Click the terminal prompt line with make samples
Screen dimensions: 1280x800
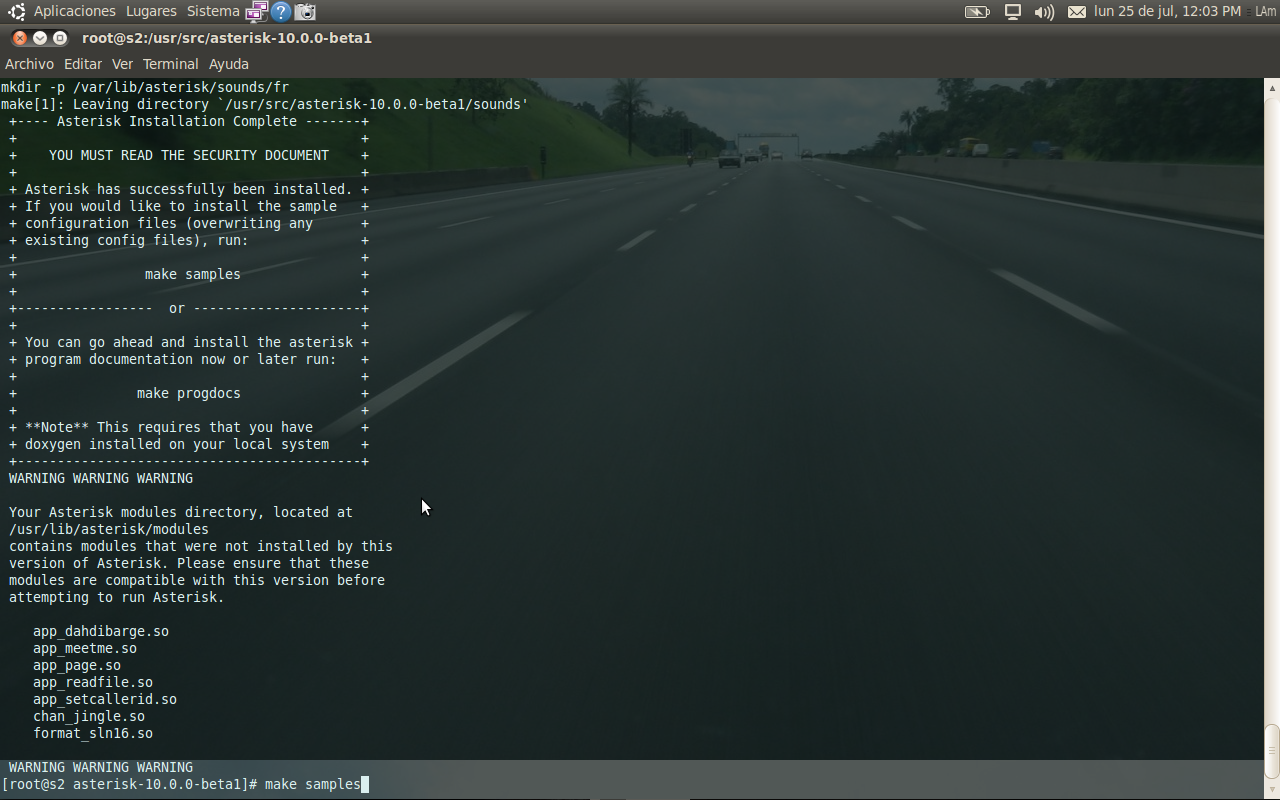pyautogui.click(x=185, y=784)
